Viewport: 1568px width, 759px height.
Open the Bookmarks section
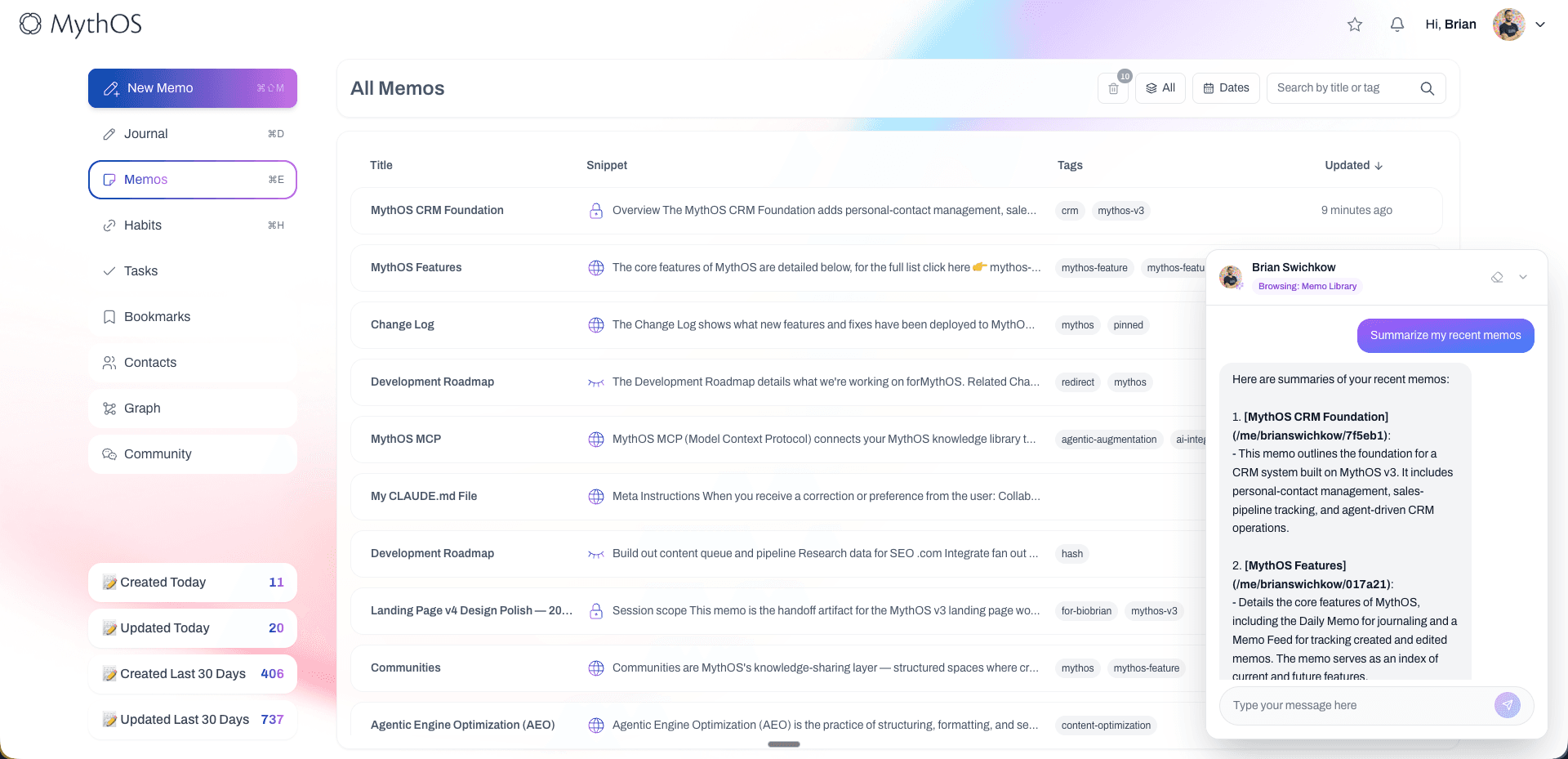click(157, 316)
